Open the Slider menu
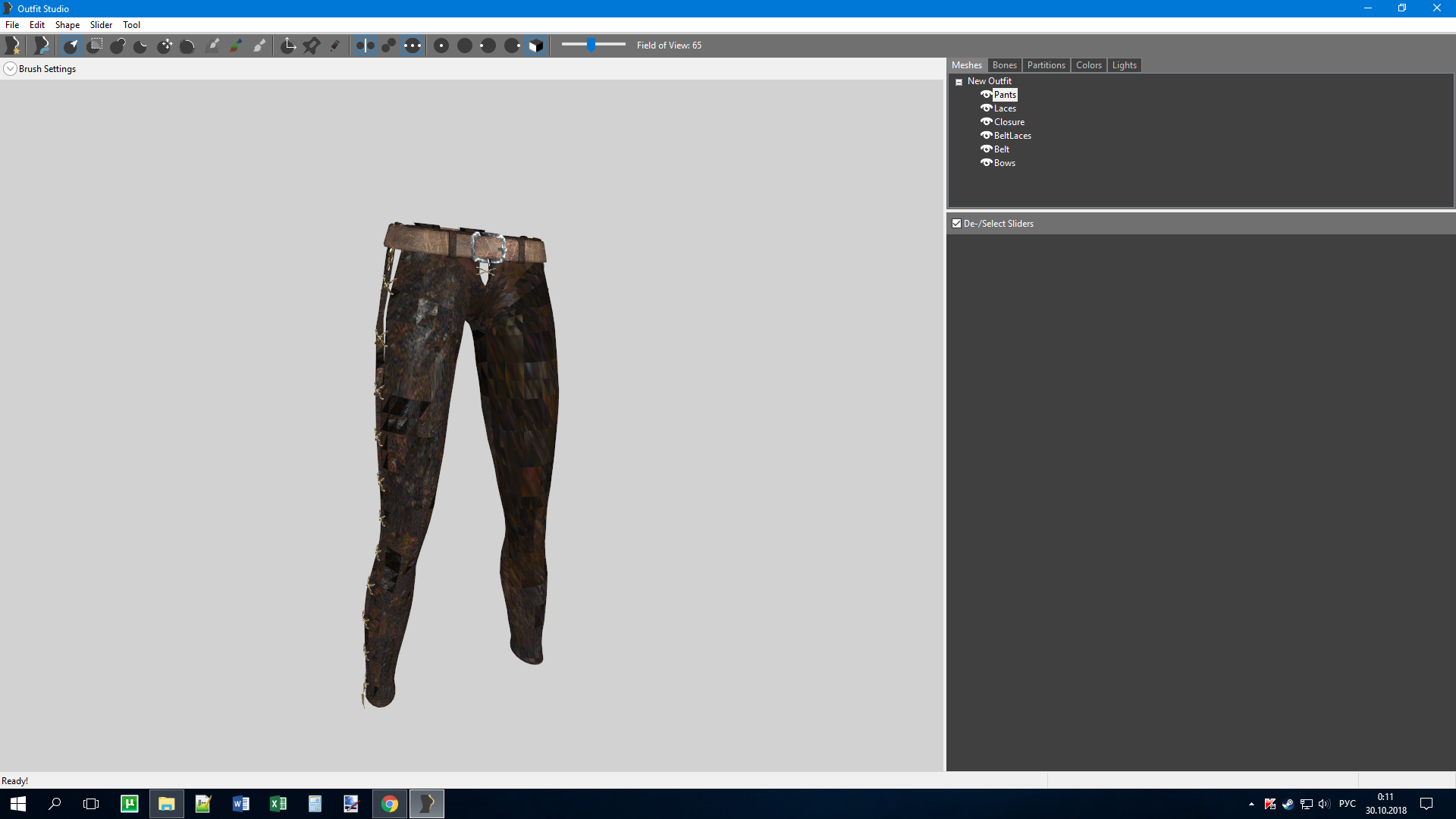This screenshot has height=819, width=1456. click(101, 25)
